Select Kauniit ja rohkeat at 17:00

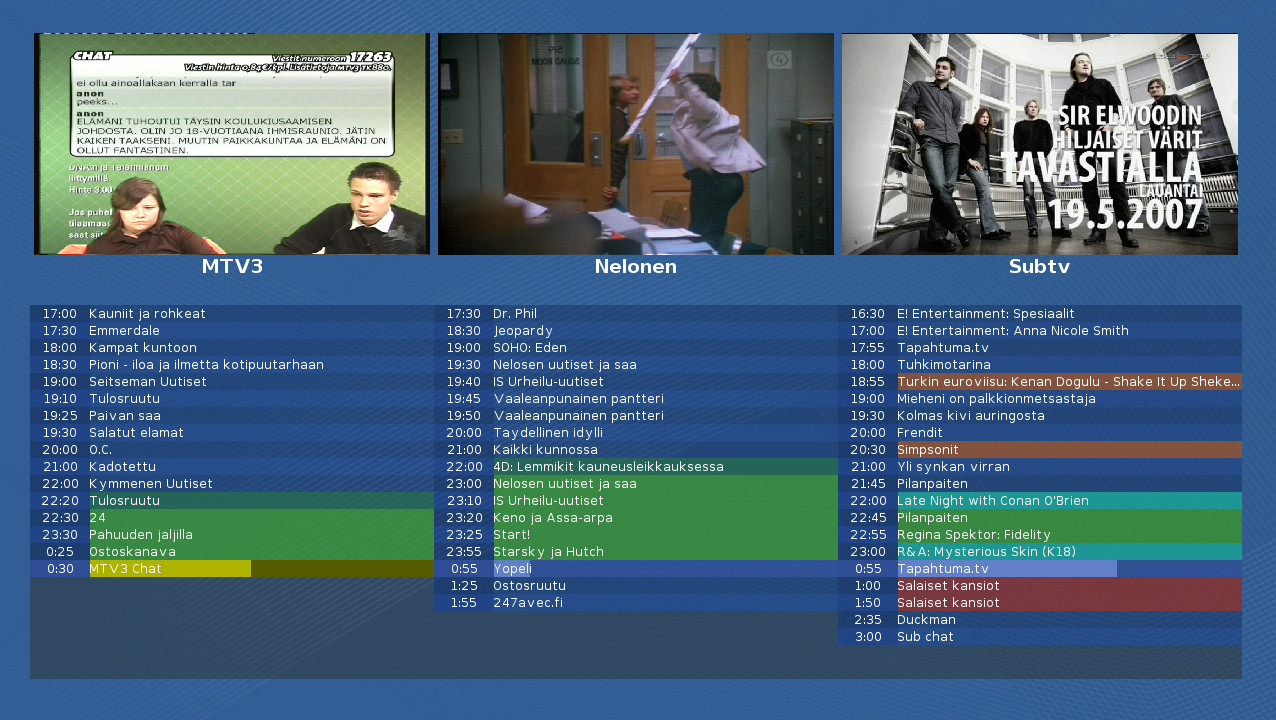tap(232, 314)
